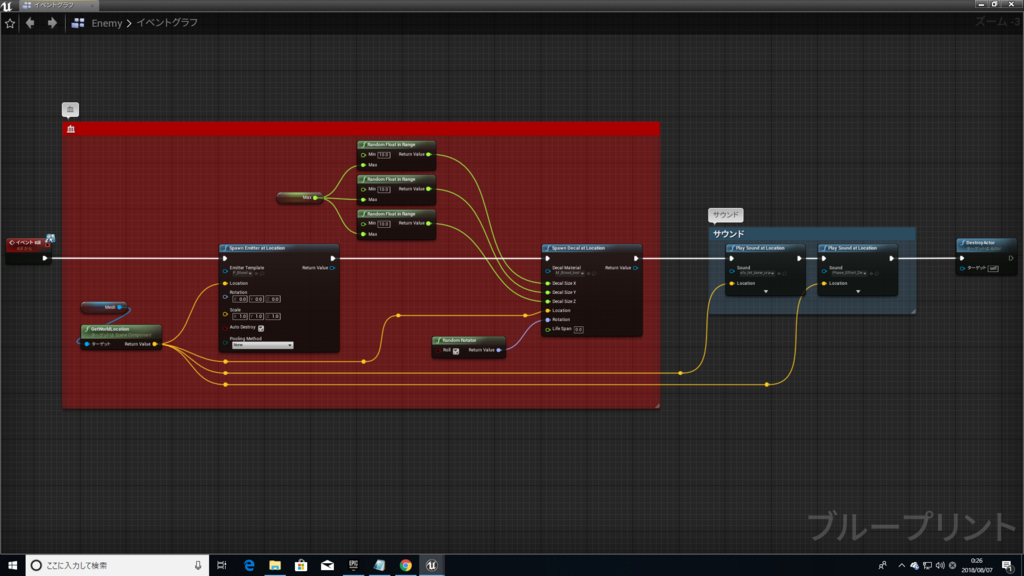
Task: Click the Scale Z field on Spawn Emitter
Action: tap(274, 316)
